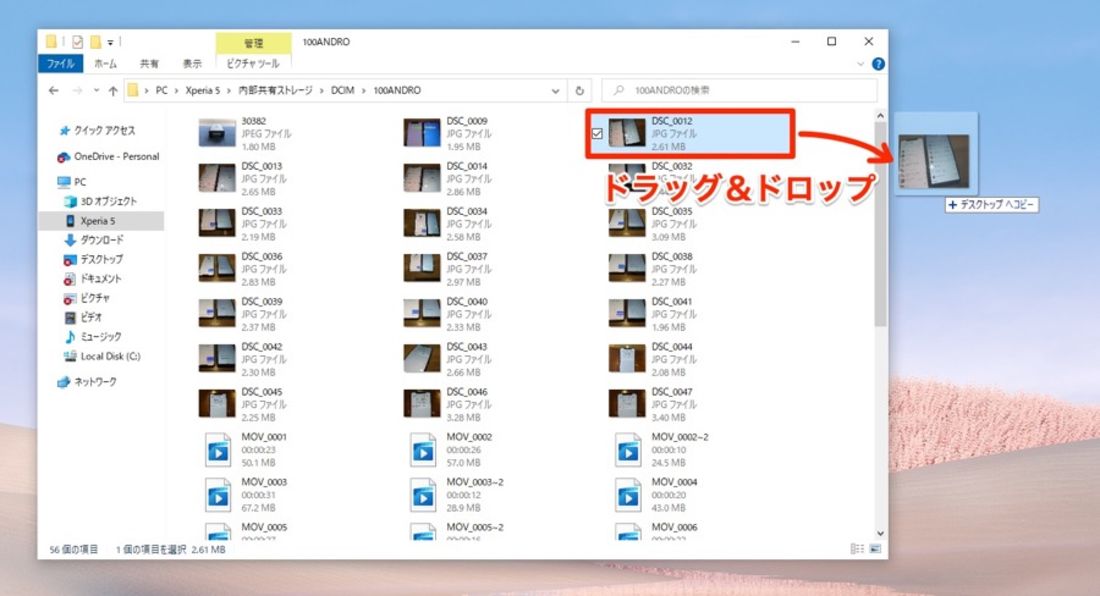Click the MOV_0003~2 video file icon

point(423,495)
